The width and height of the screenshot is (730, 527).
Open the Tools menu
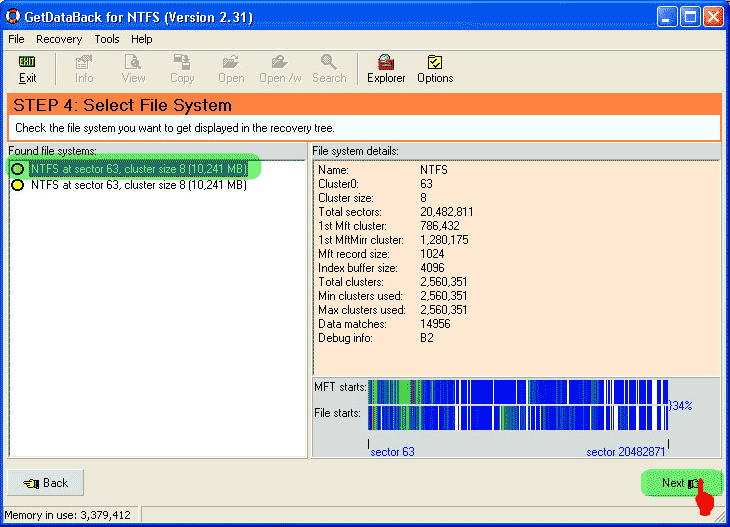pyautogui.click(x=107, y=39)
